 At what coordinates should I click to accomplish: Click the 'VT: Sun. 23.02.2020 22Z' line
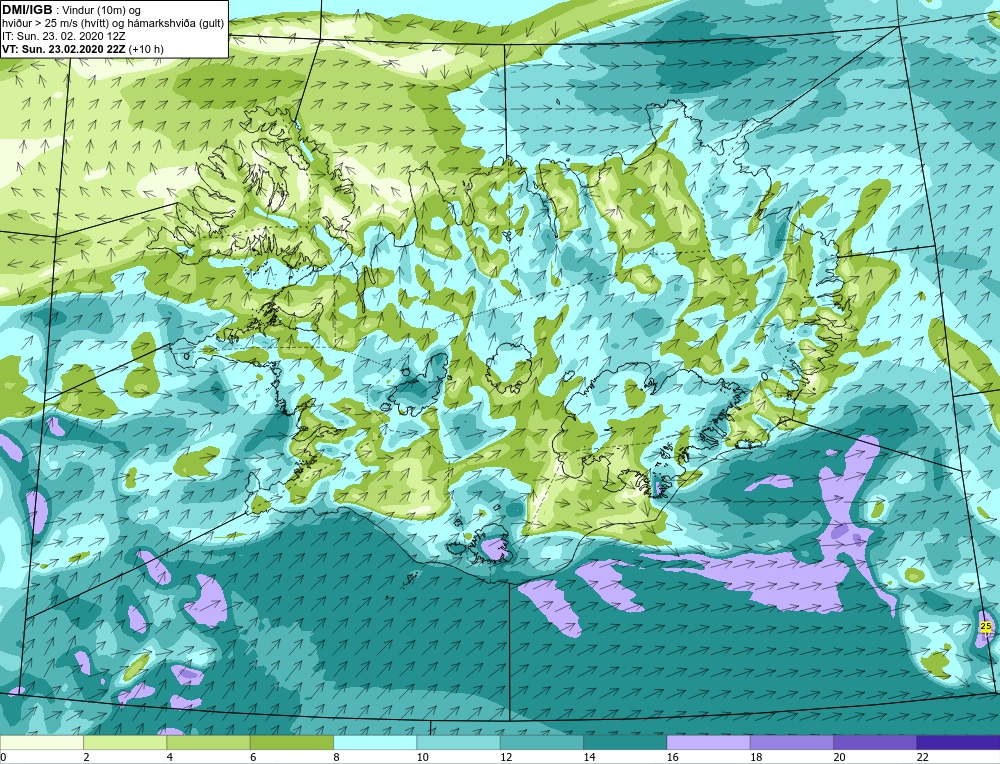[x=64, y=49]
